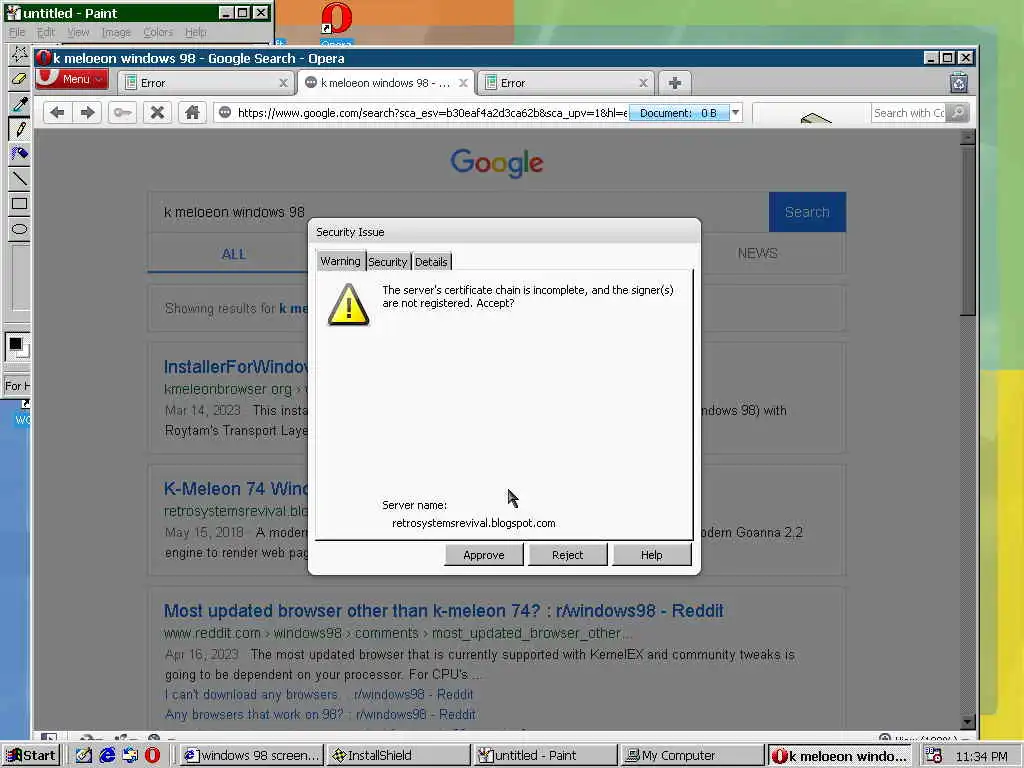Close the k meloeon windows 98 tab
1024x768 pixels.
[463, 83]
